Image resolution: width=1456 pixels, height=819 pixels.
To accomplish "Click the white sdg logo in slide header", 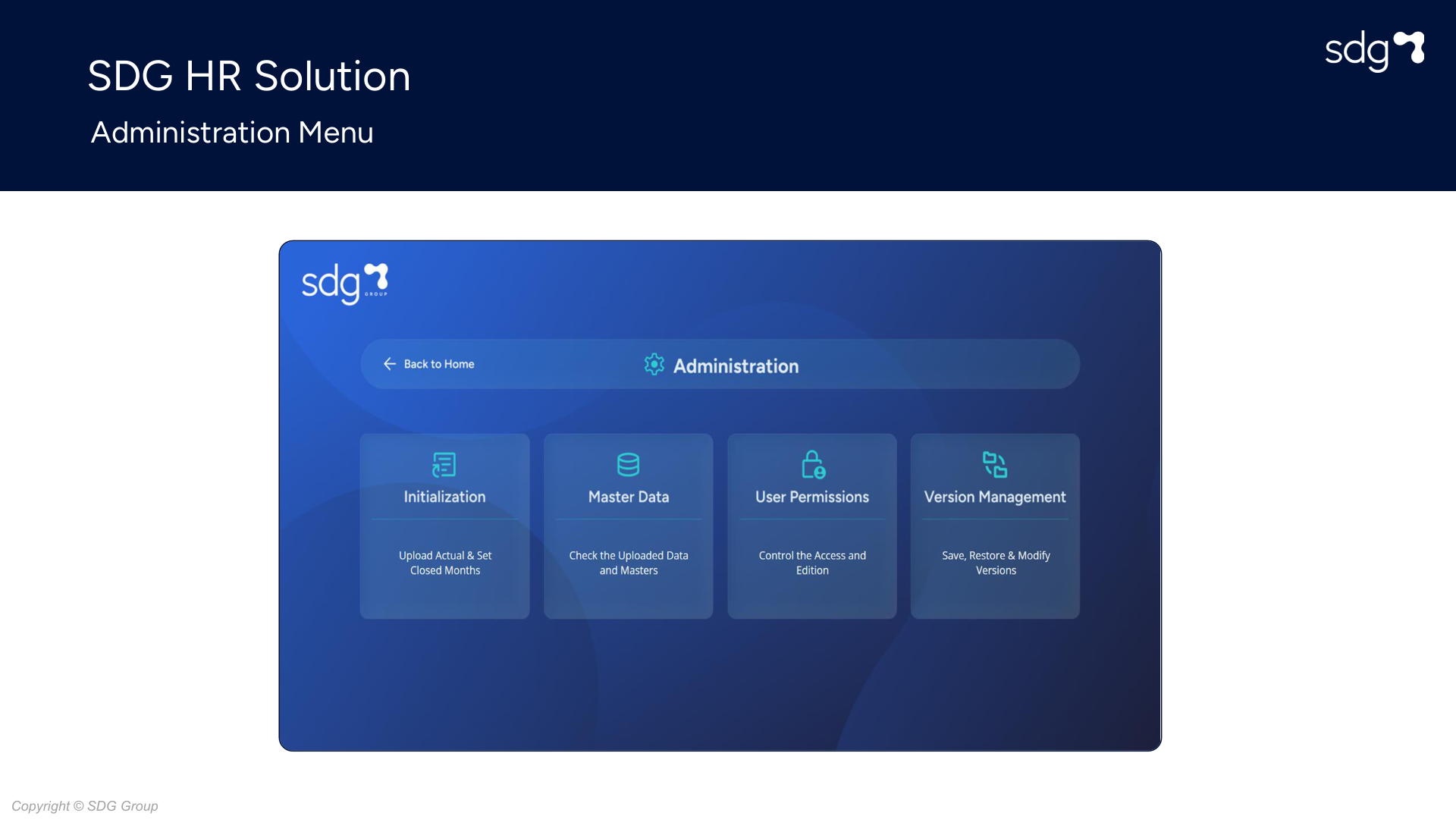I will coord(1374,51).
